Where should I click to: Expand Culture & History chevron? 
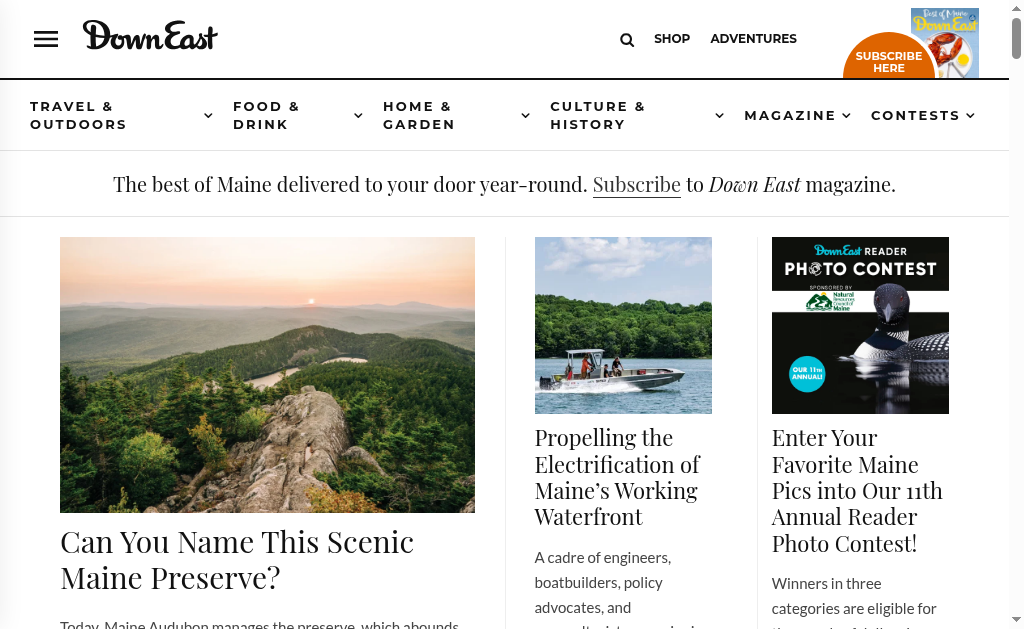point(720,116)
